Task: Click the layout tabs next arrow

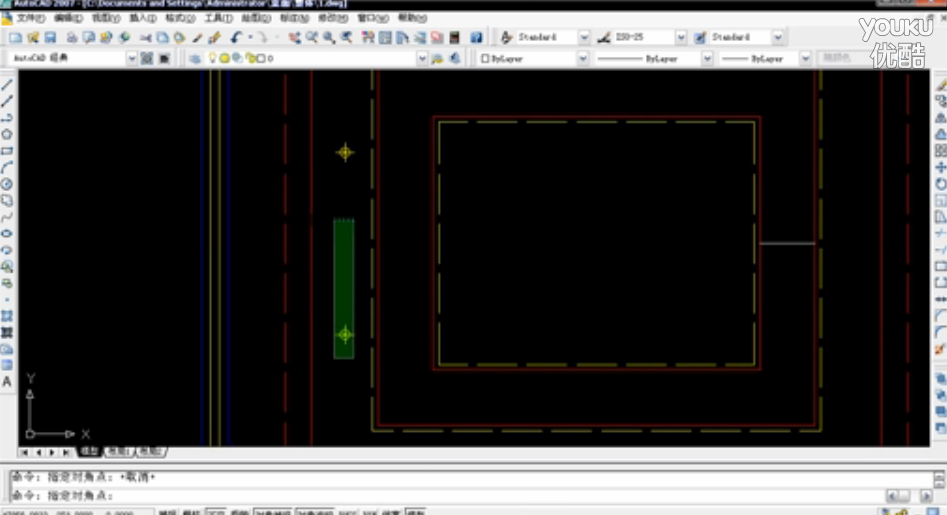Action: pyautogui.click(x=52, y=452)
